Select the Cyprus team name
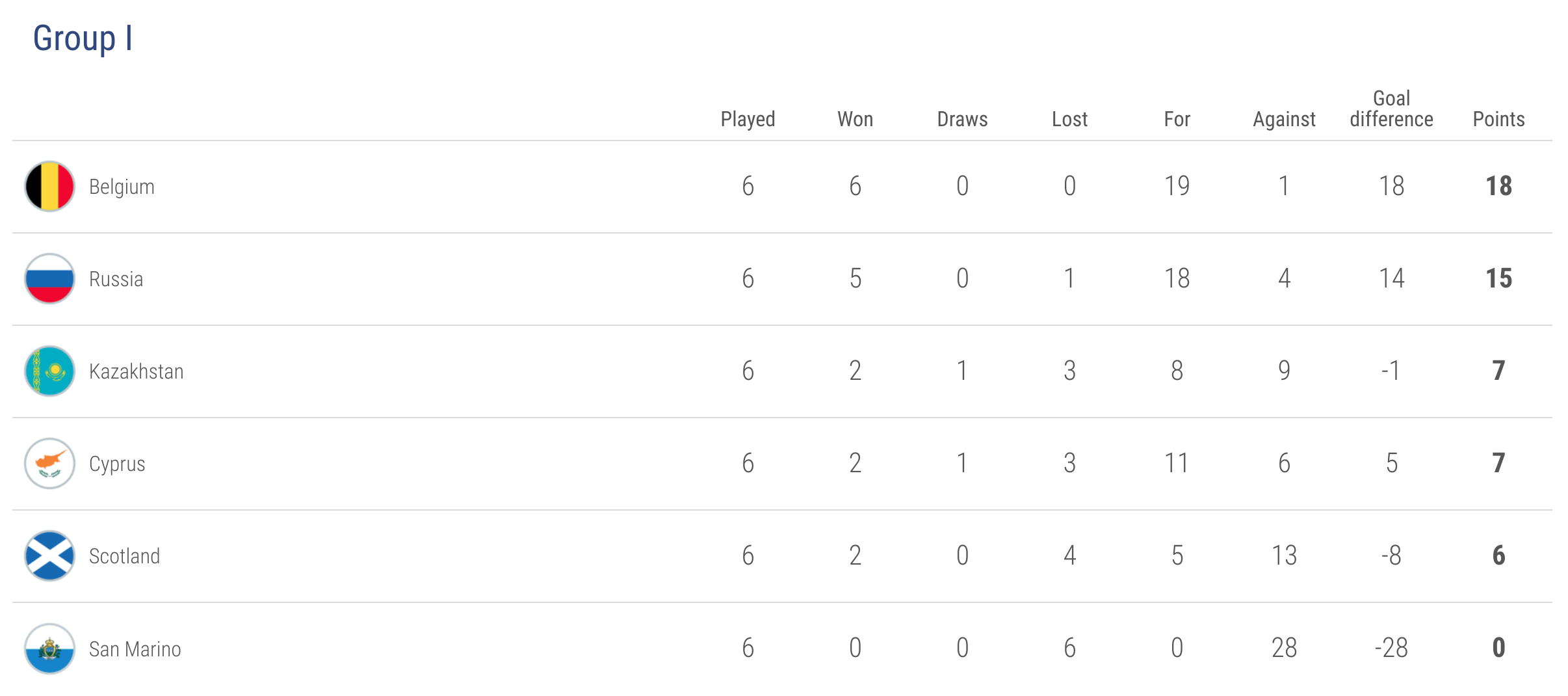This screenshot has height=696, width=1568. pyautogui.click(x=117, y=464)
